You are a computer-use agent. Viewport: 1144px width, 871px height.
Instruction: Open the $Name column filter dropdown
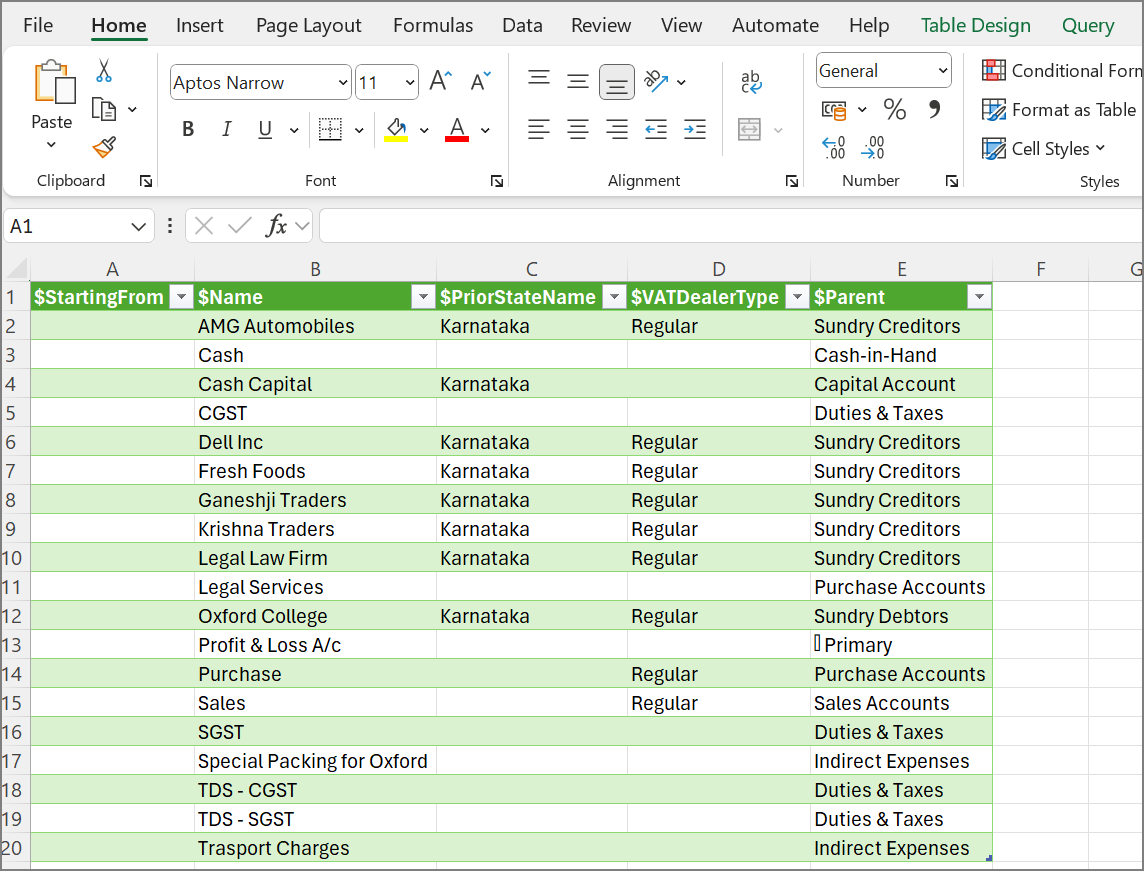point(423,297)
